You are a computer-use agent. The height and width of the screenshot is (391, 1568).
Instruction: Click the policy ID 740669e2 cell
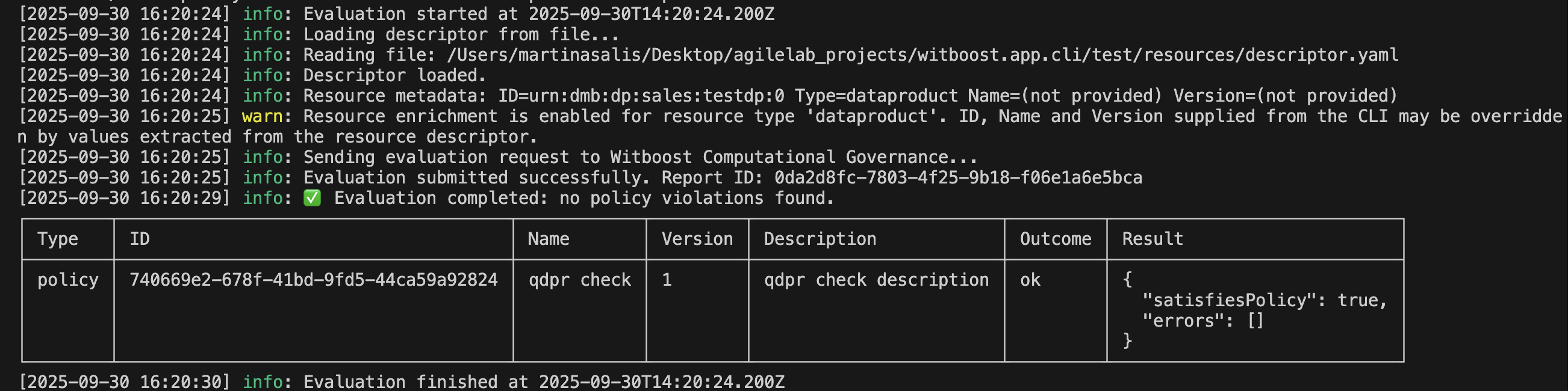coord(314,280)
